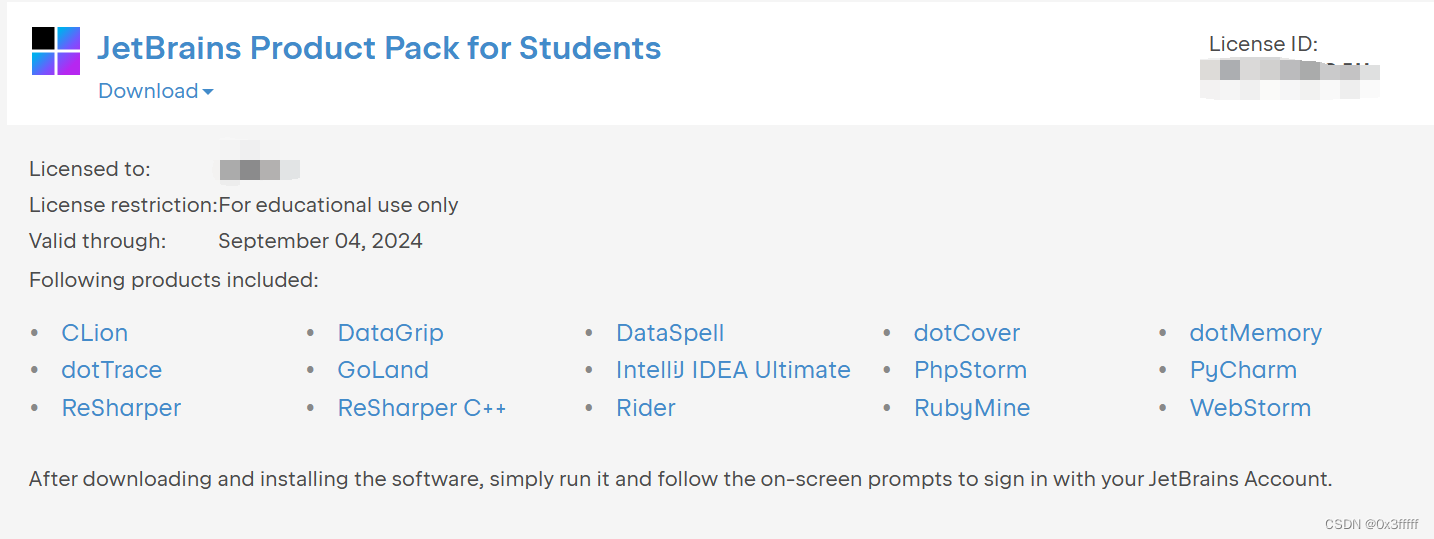
Task: Open the PyCharm product link
Action: click(1243, 370)
